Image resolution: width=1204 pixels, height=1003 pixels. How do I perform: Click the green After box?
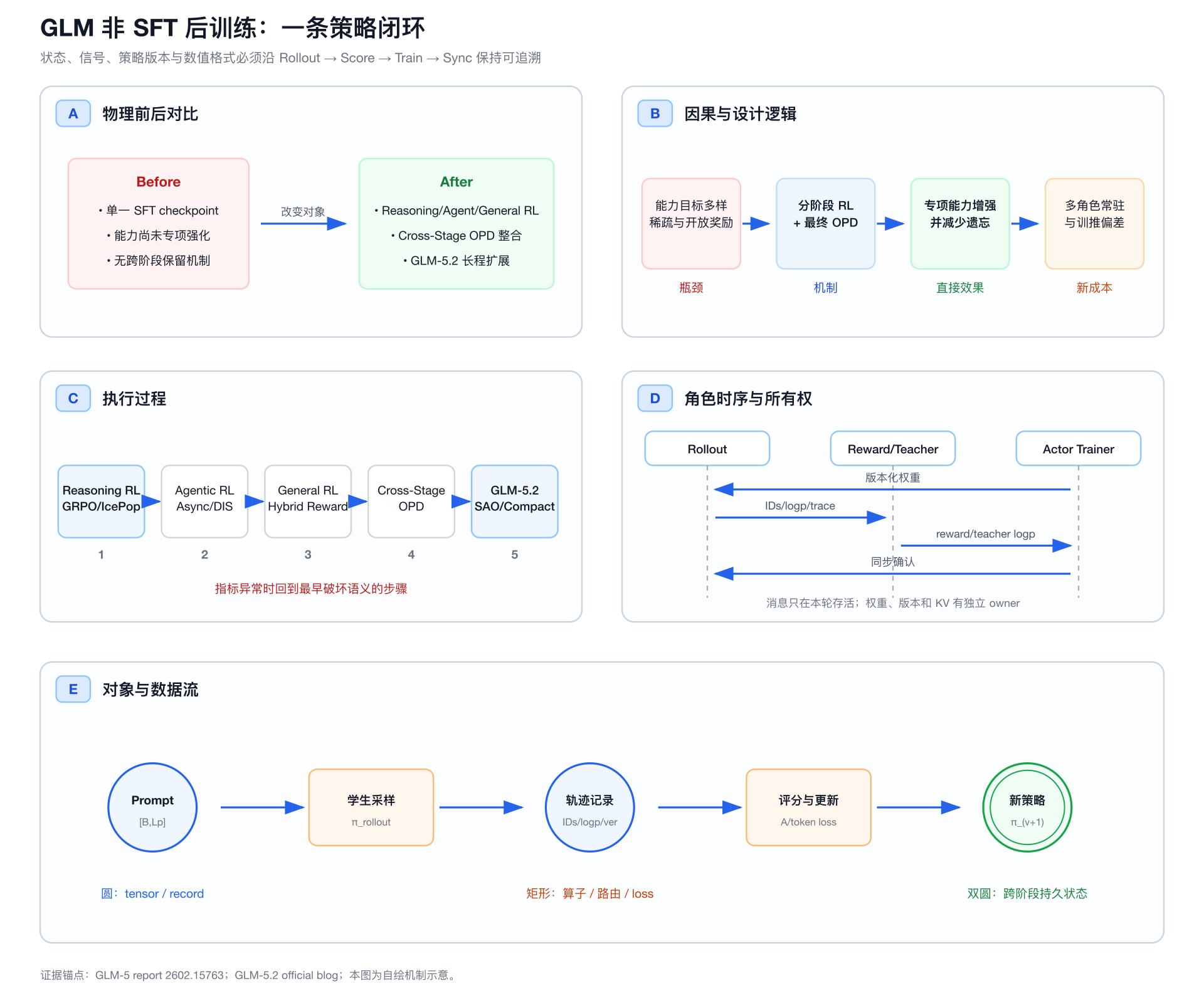coord(457,224)
